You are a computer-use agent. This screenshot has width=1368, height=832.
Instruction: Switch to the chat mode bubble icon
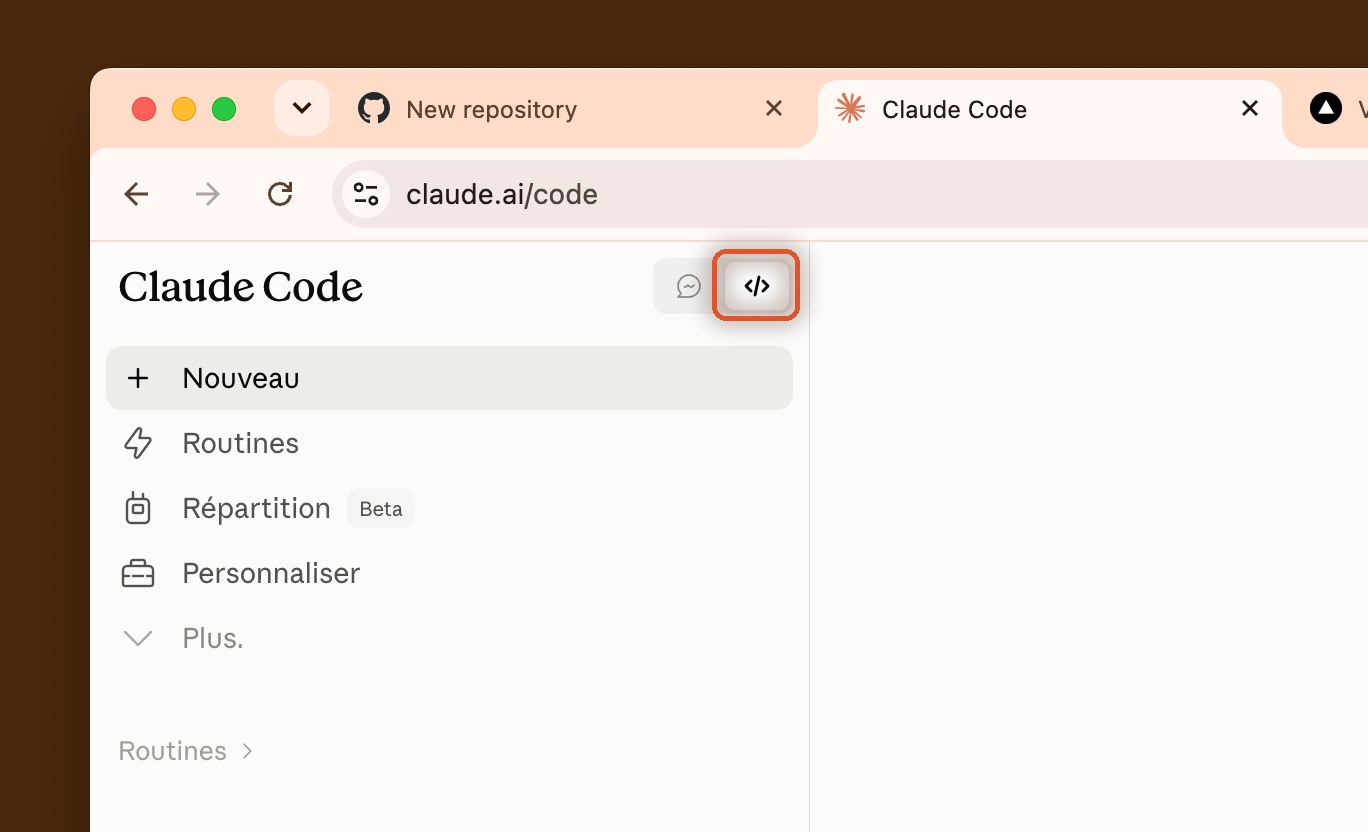(x=688, y=286)
